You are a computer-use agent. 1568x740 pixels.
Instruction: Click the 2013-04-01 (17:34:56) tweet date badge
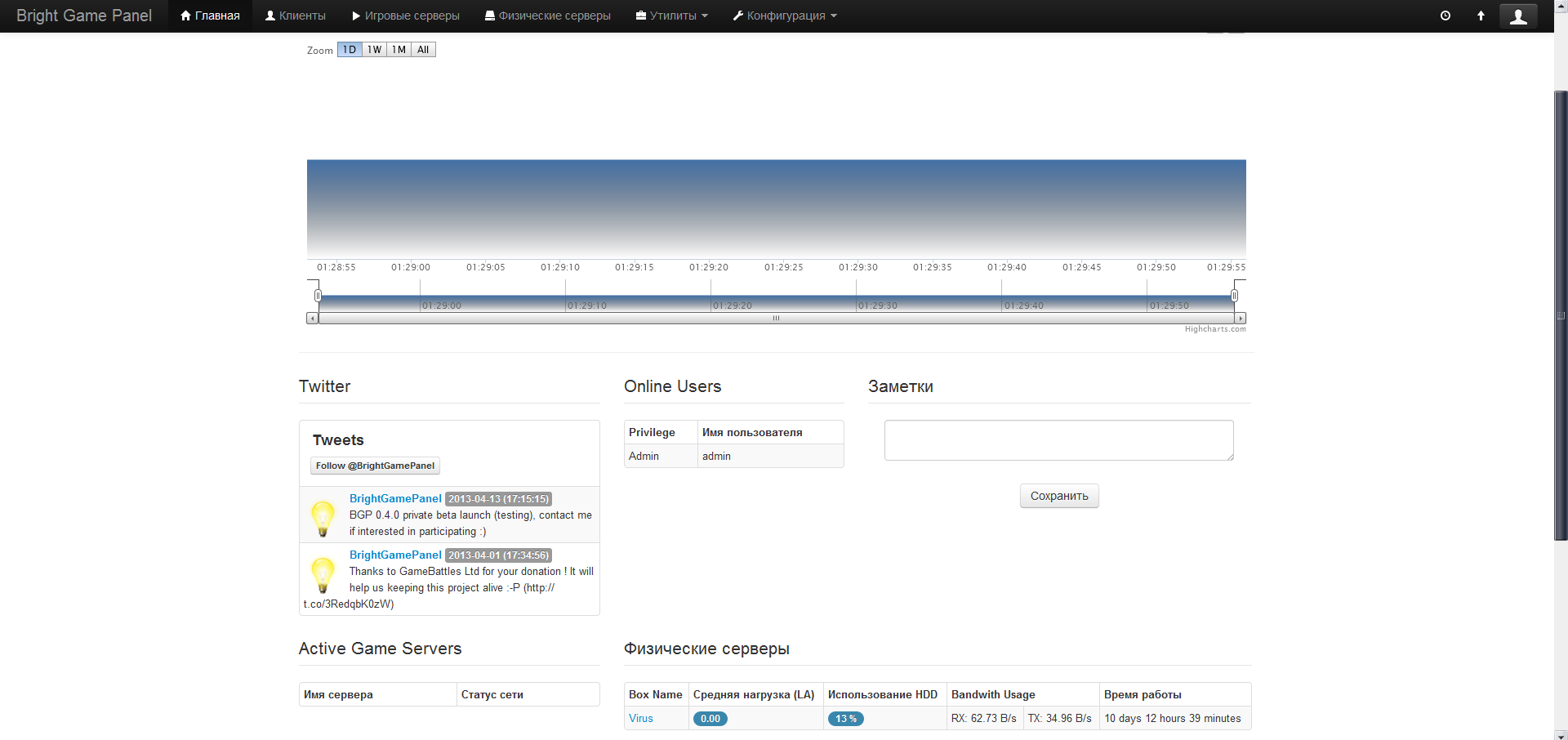point(498,555)
